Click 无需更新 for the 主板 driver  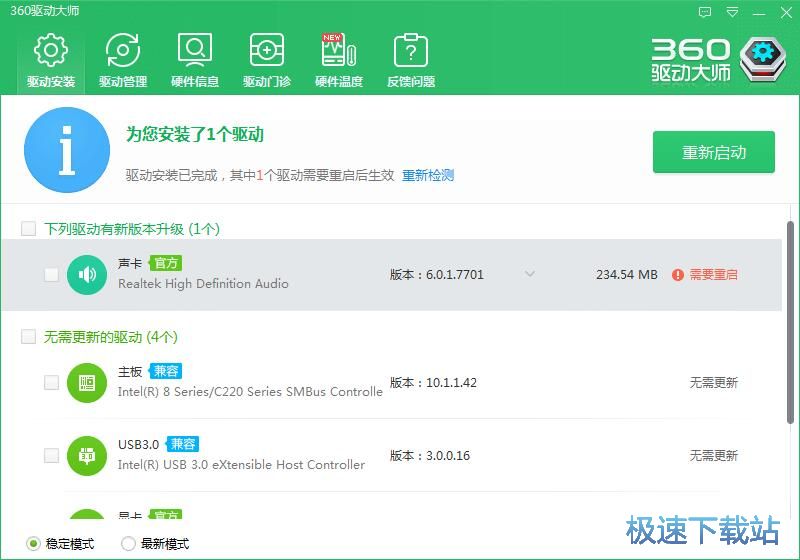tap(713, 383)
